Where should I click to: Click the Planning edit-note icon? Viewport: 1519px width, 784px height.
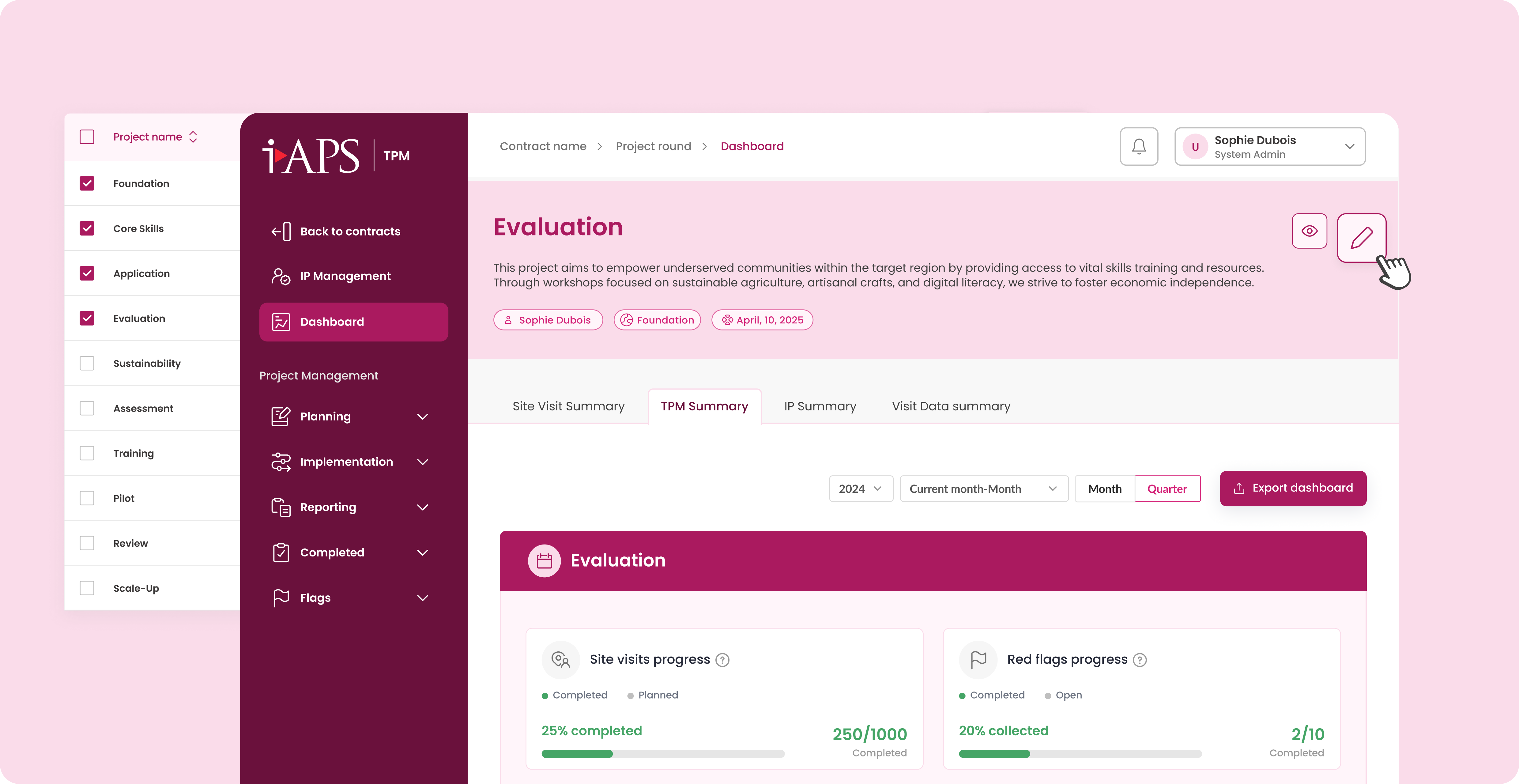[281, 416]
